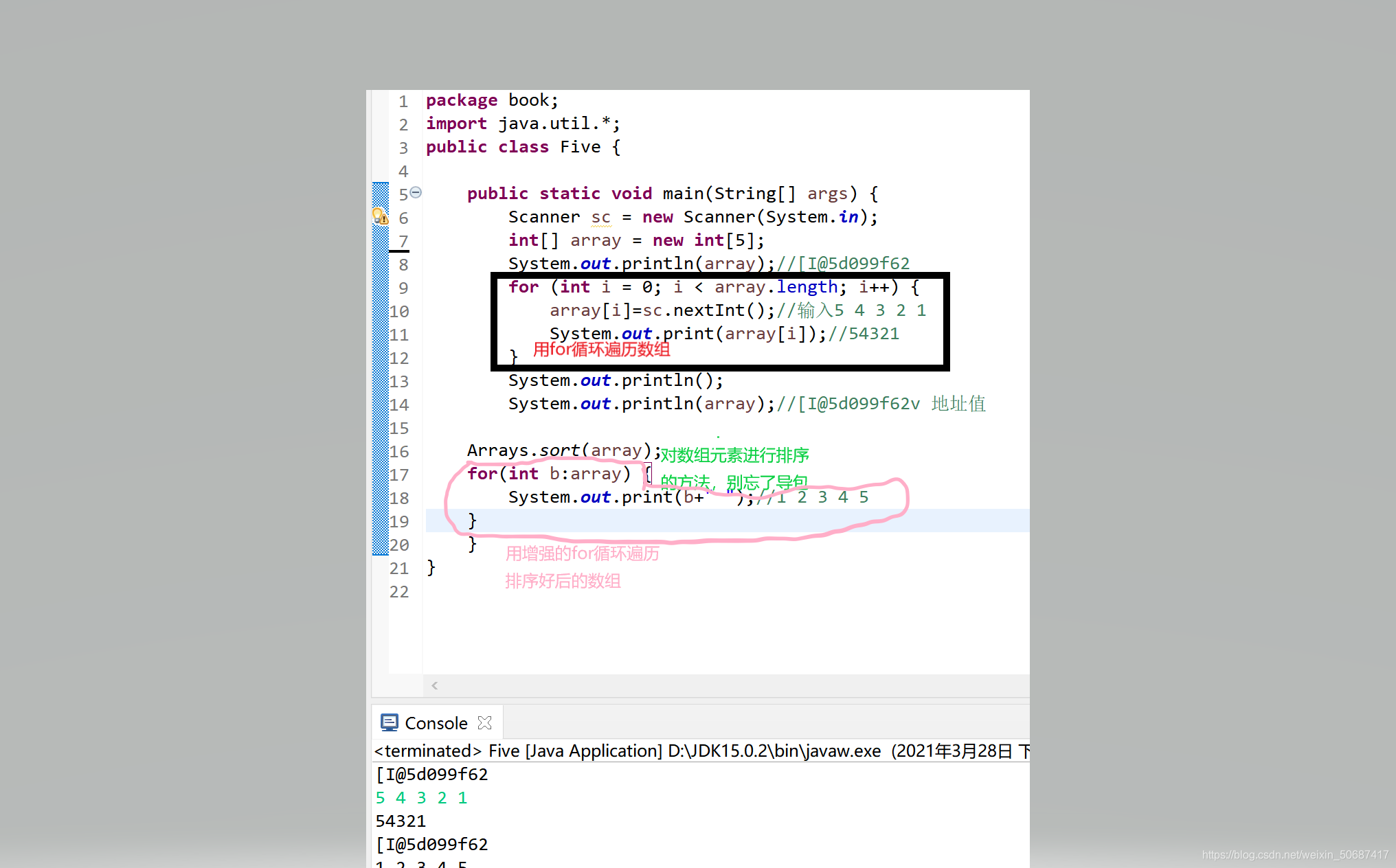1396x868 pixels.
Task: Click the empty 'System.out.println();' on line 13
Action: (x=616, y=380)
